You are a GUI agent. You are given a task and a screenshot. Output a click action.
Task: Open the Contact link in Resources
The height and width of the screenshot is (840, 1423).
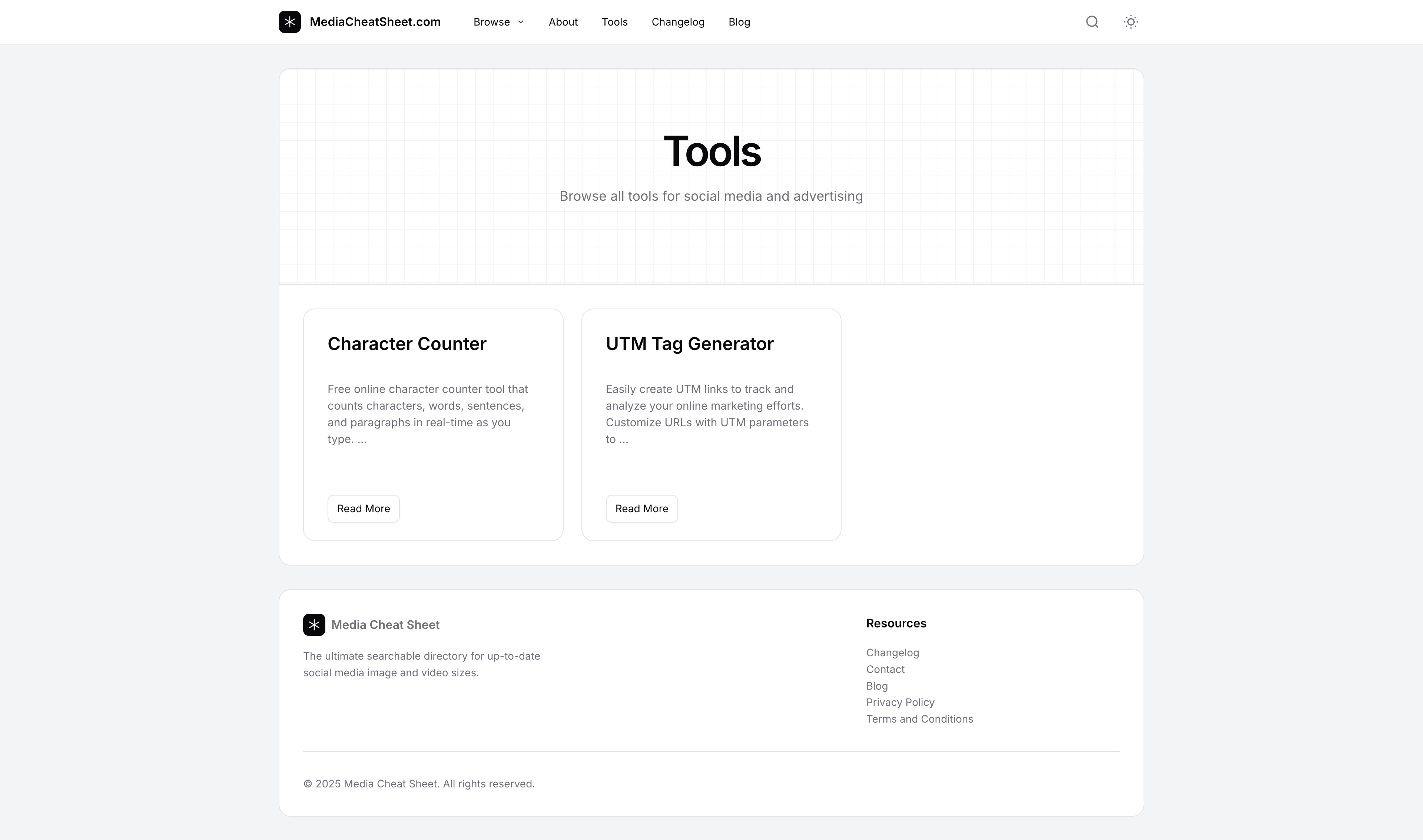pos(885,669)
